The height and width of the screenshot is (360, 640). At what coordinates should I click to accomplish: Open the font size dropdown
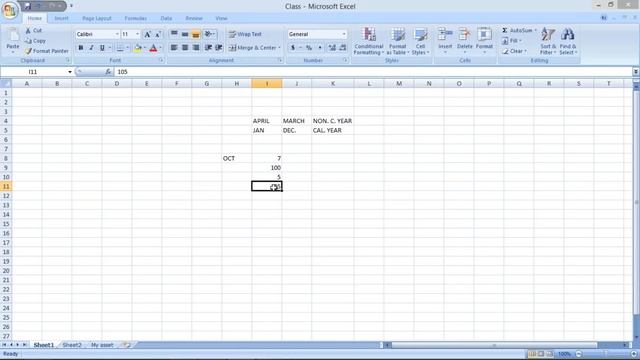pyautogui.click(x=137, y=34)
